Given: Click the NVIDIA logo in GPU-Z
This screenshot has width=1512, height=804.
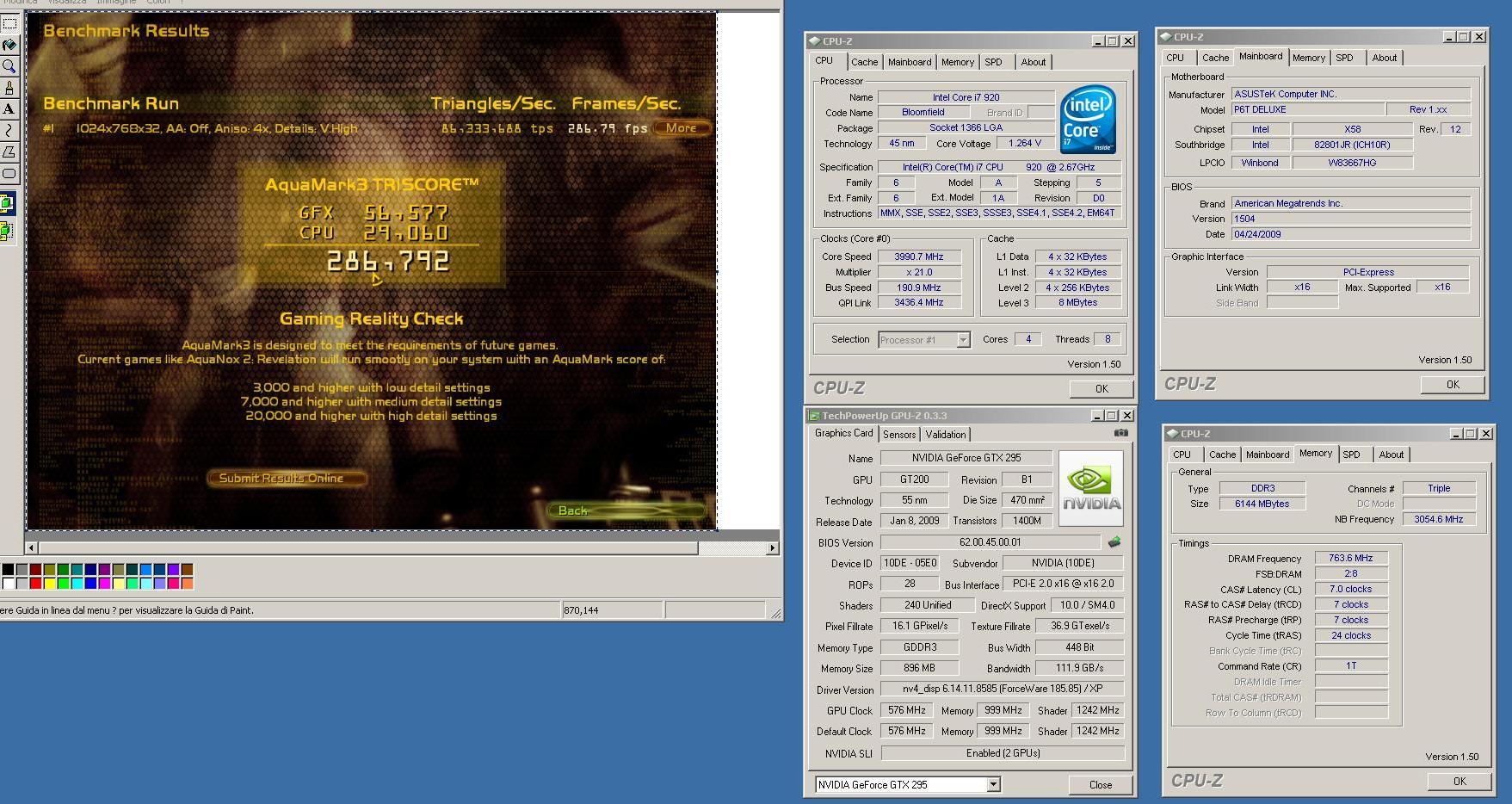Looking at the screenshot, I should [x=1090, y=488].
